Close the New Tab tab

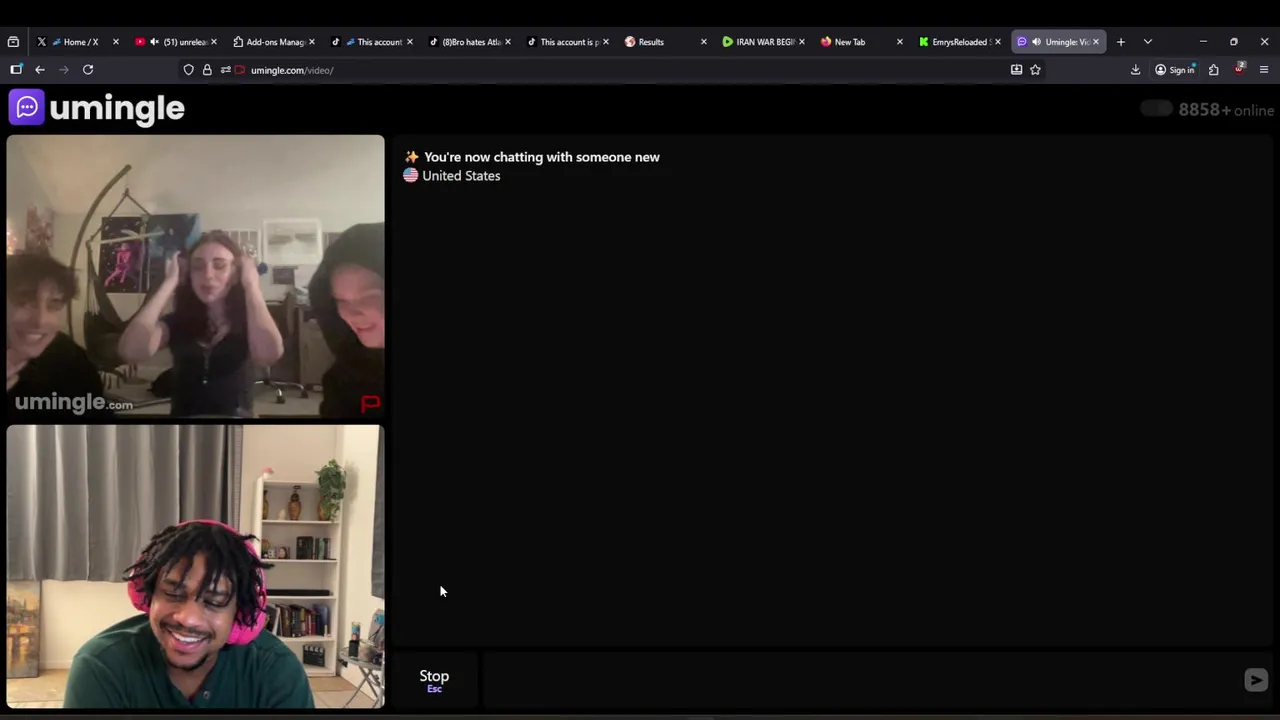(x=899, y=42)
